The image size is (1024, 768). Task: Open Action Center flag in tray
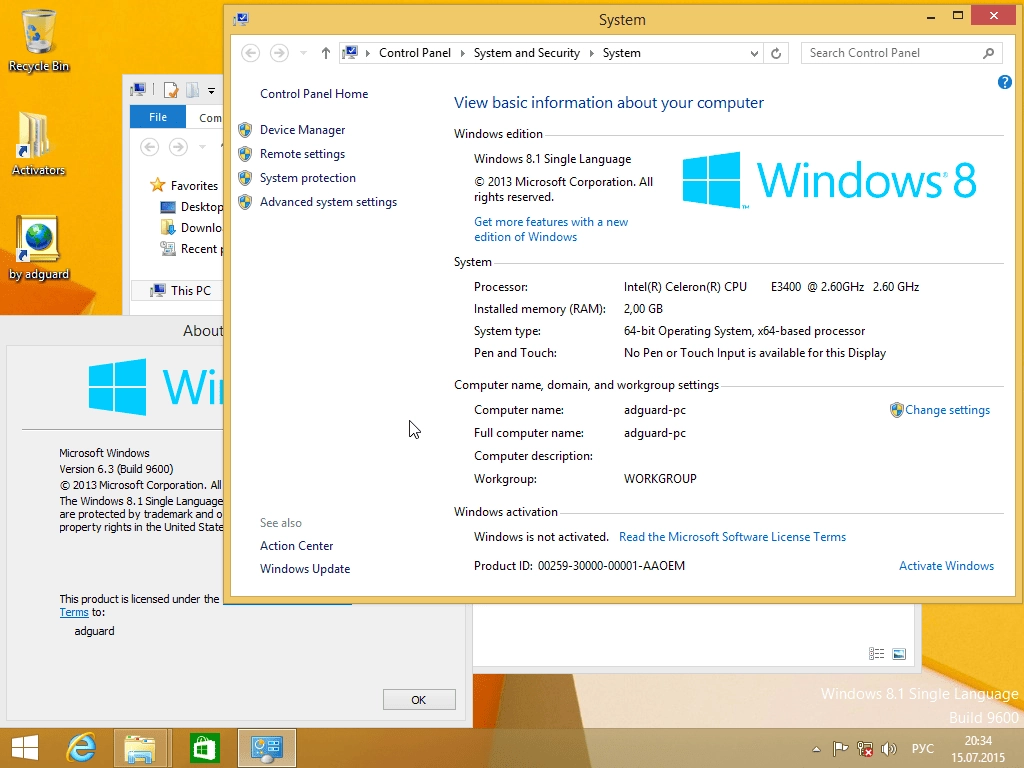tap(840, 749)
